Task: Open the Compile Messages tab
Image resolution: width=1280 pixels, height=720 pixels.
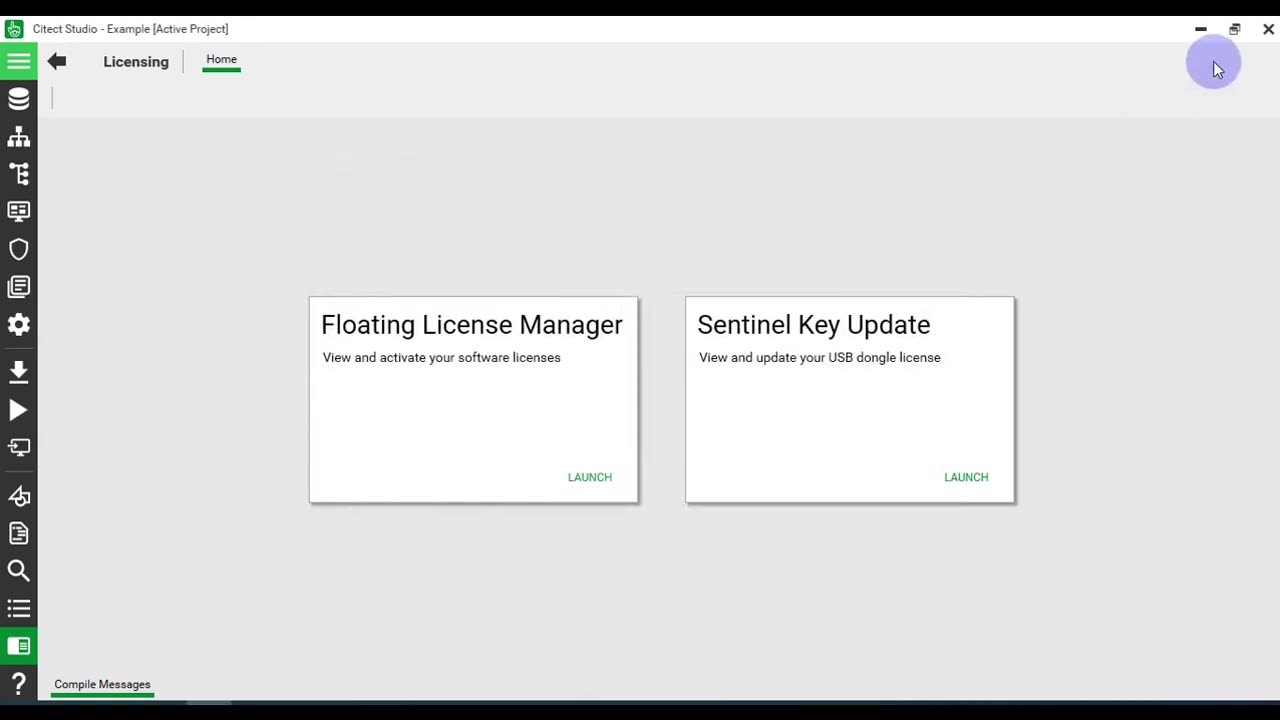Action: pyautogui.click(x=102, y=685)
